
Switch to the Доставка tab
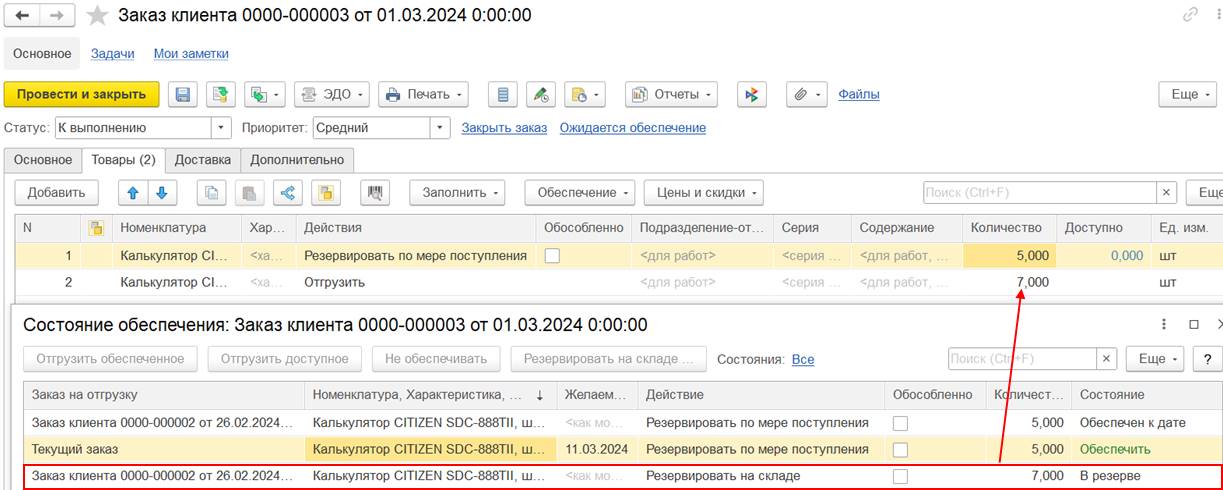coord(203,160)
